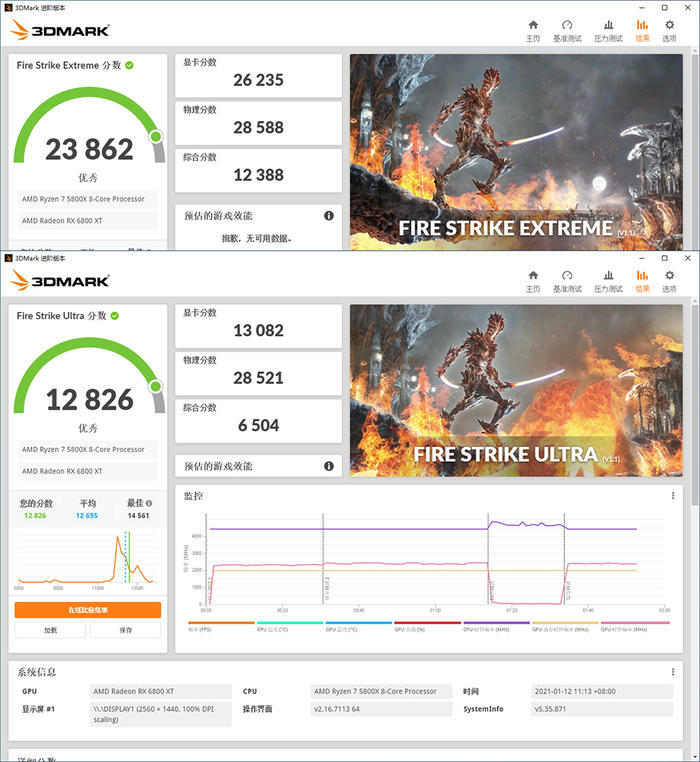Select 时间 value 2021-01-12 11:13
700x762 pixels.
tap(602, 692)
